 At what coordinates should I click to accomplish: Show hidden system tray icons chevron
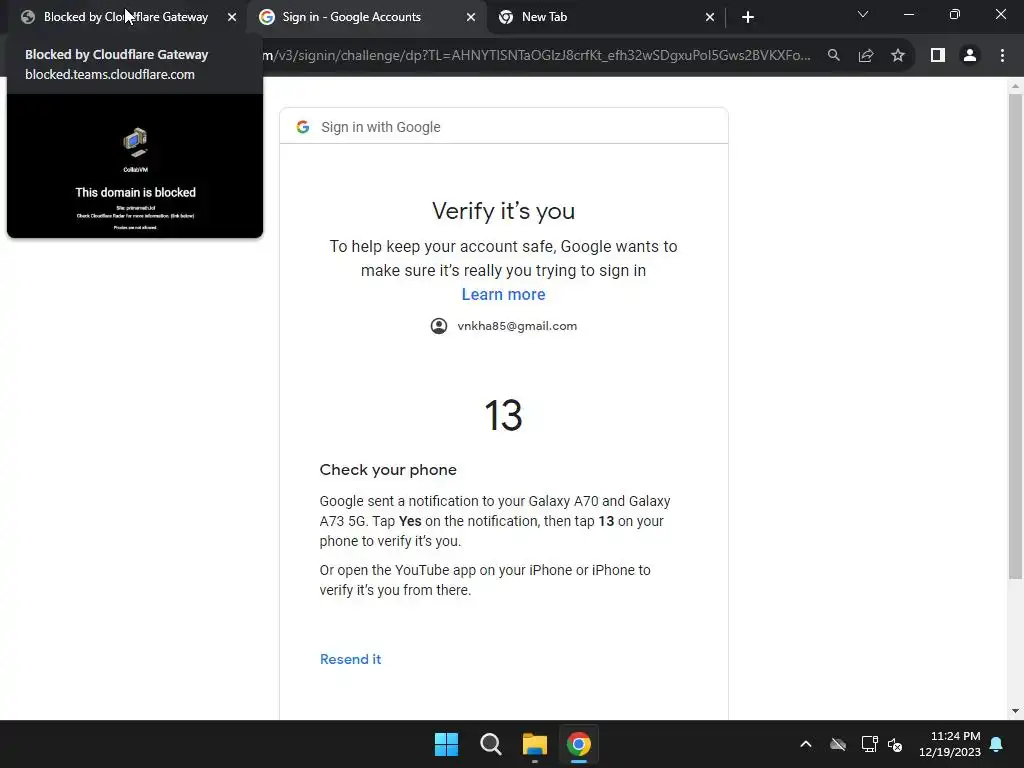click(806, 744)
